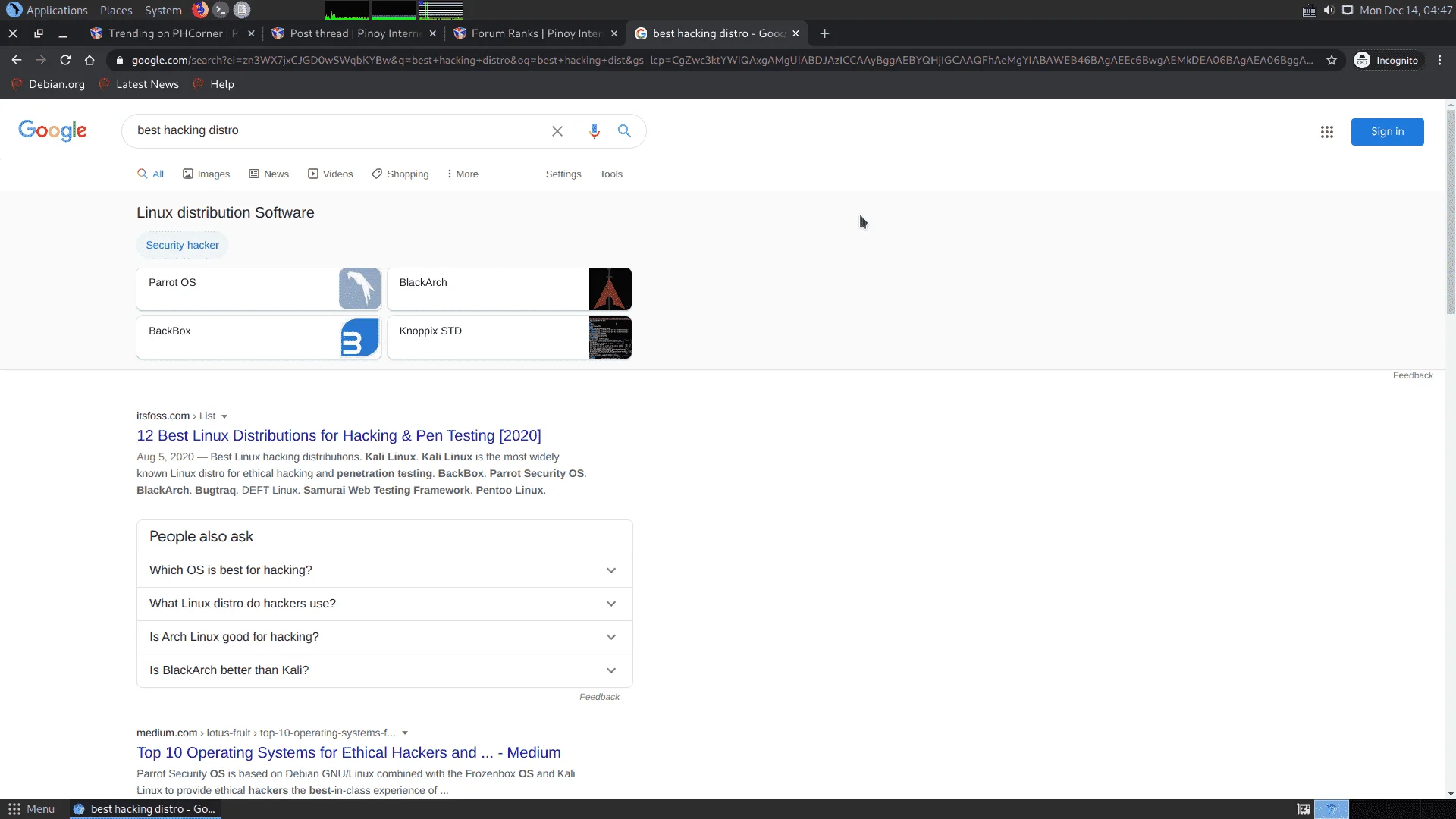1456x819 pixels.
Task: Open the Knoppix STD card
Action: point(510,337)
